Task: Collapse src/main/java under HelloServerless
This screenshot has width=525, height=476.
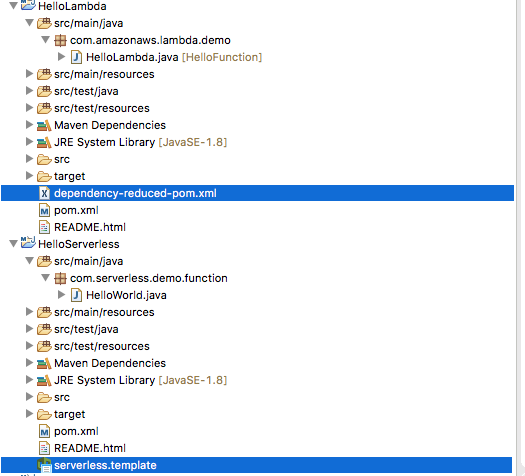Action: pos(29,261)
